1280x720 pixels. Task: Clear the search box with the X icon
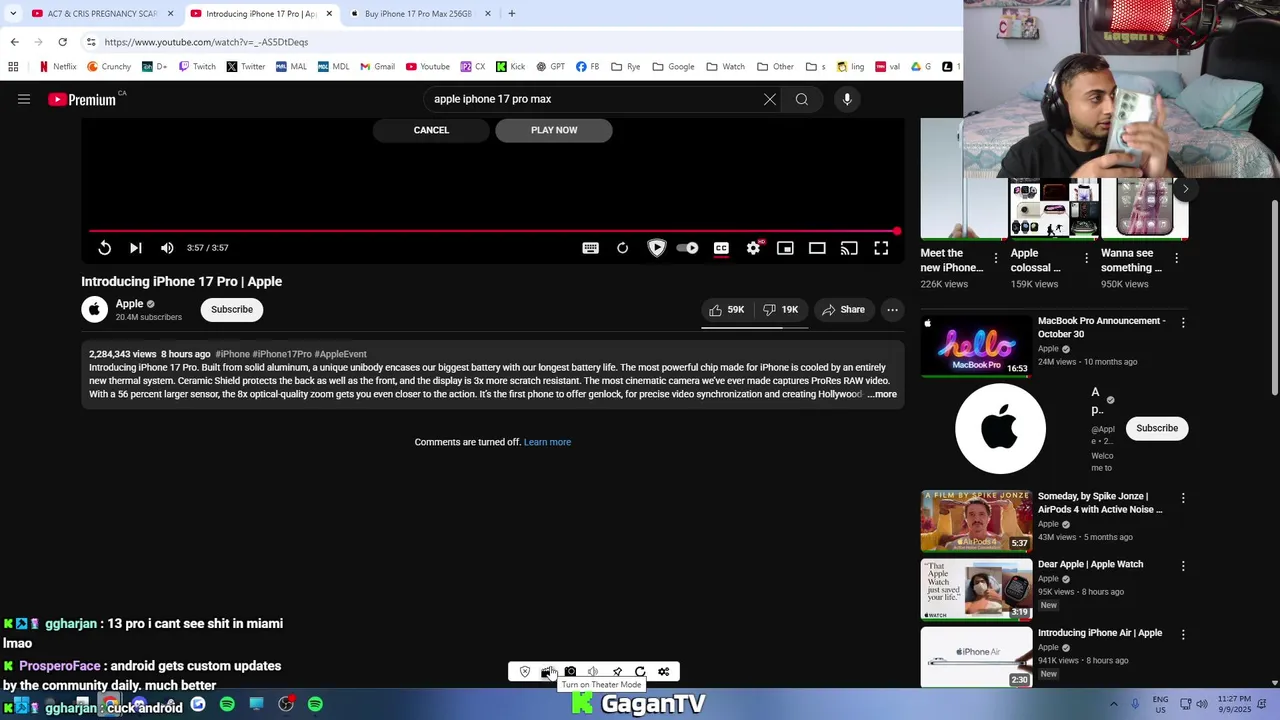770,99
